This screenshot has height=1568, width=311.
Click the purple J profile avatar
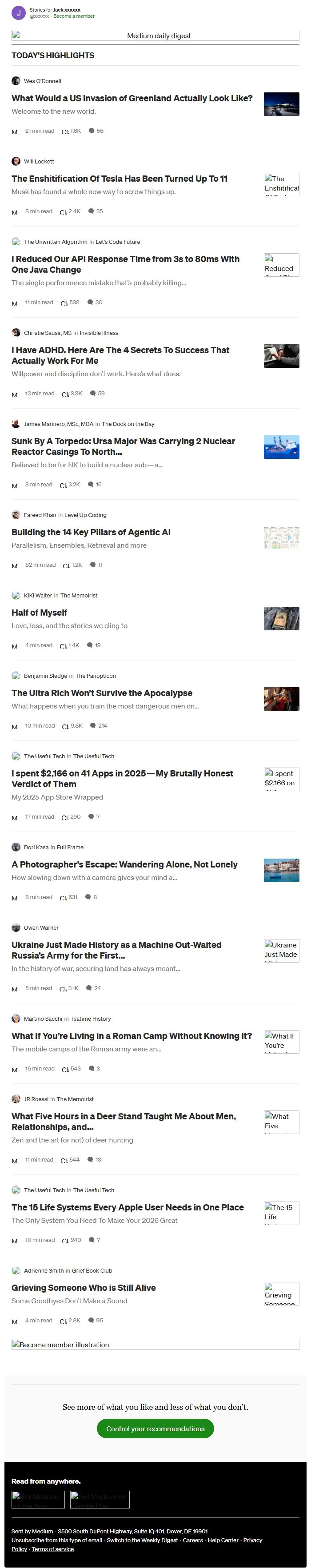[18, 13]
